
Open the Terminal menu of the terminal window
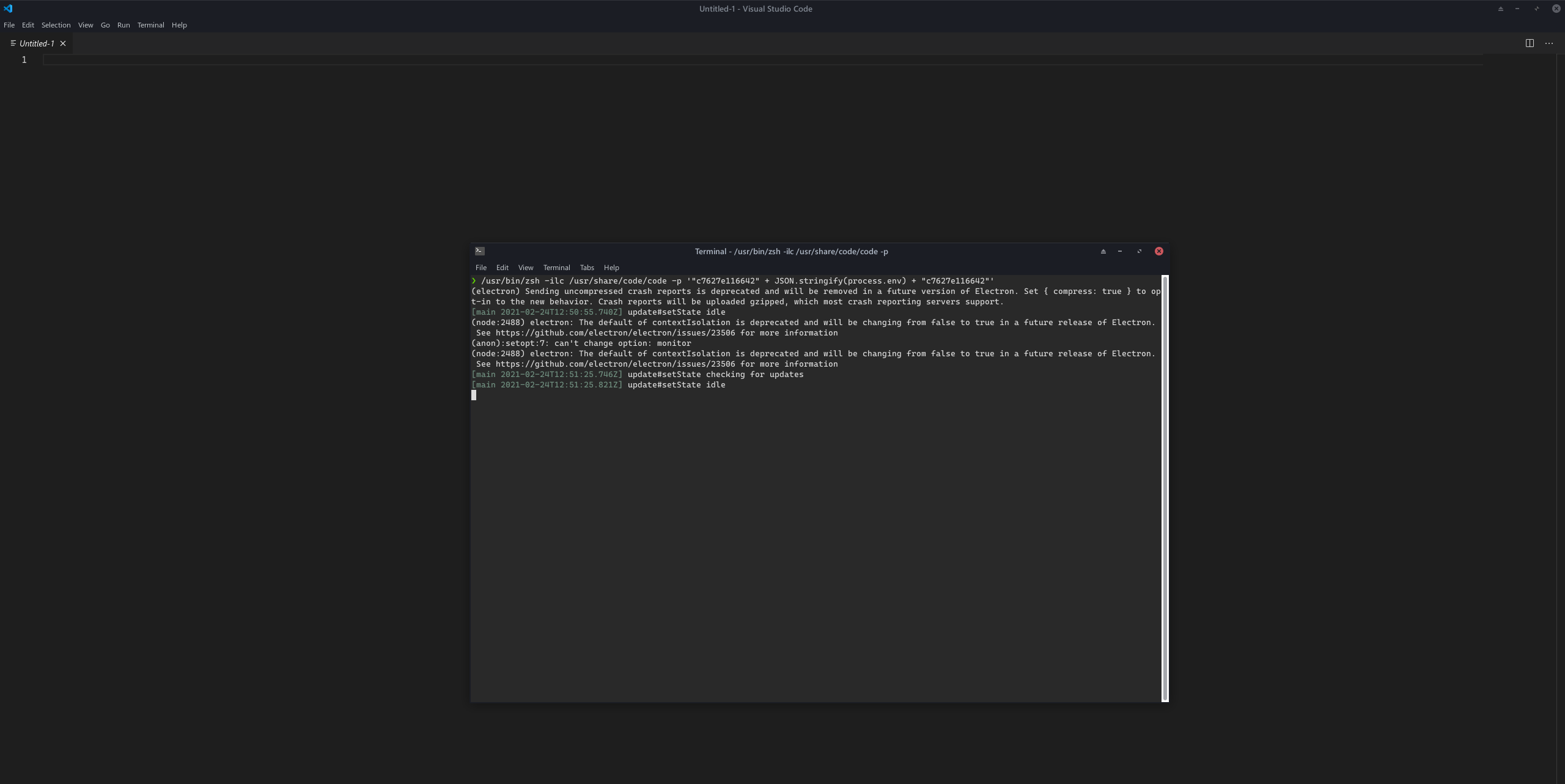coord(556,268)
